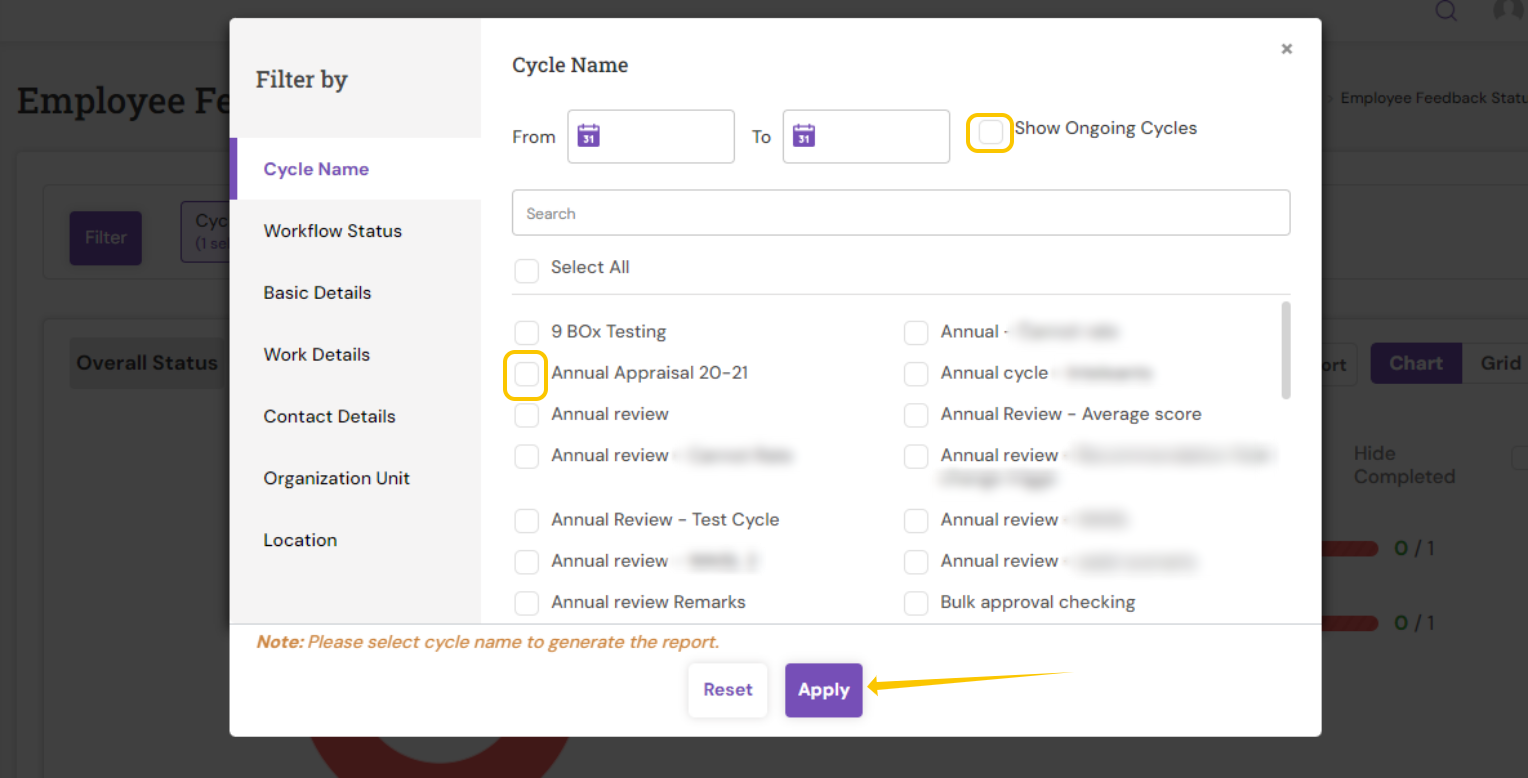Open the Location filter tab

pos(355,540)
